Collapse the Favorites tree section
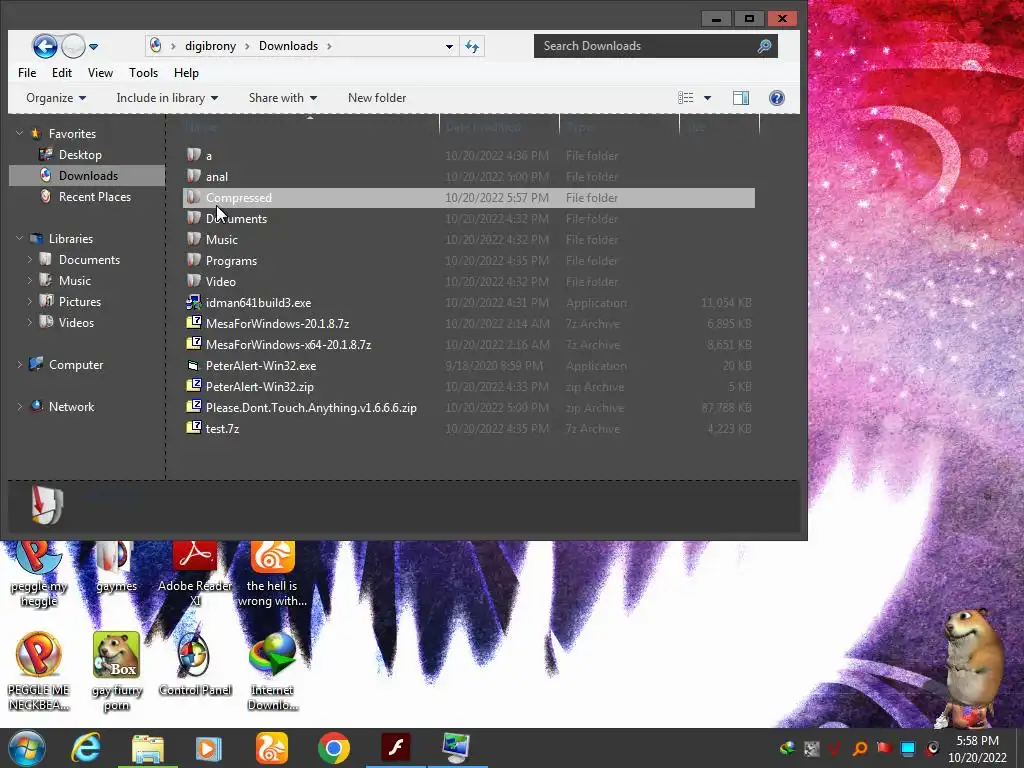 [x=20, y=133]
